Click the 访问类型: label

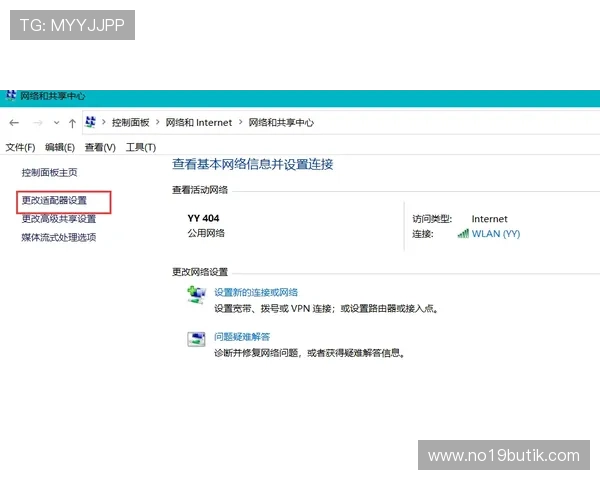pos(432,219)
